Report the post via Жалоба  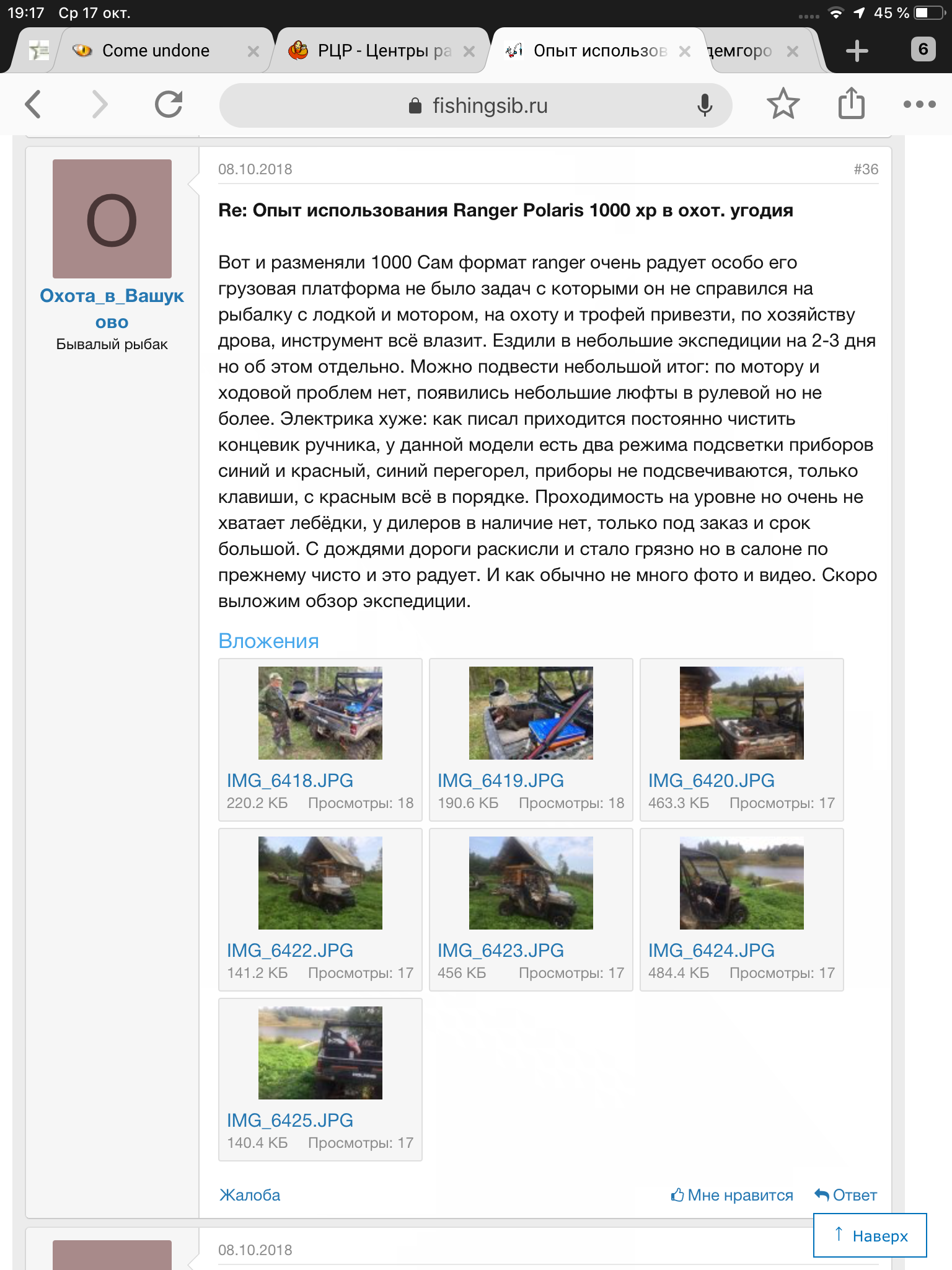coord(250,1195)
